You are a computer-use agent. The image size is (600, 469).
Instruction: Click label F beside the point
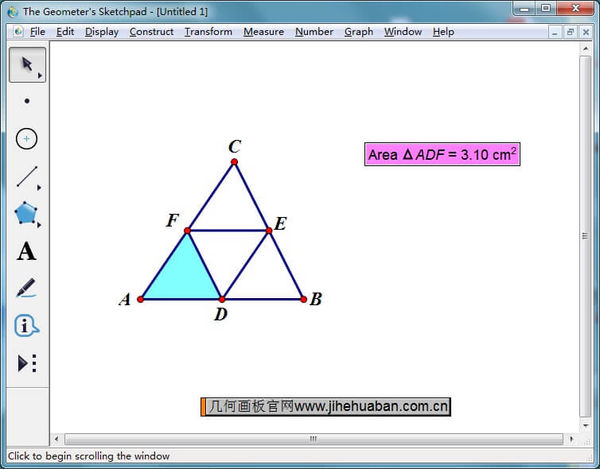(x=172, y=220)
